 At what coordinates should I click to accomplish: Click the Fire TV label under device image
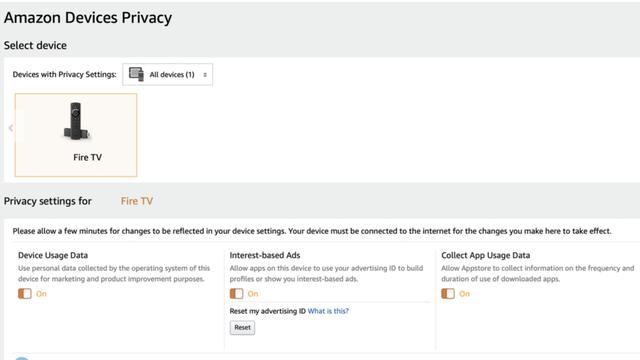click(x=87, y=158)
